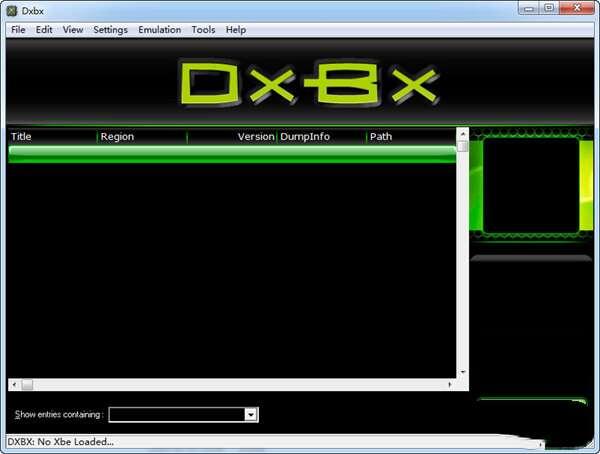This screenshot has height=454, width=600.
Task: Click the vertical scrollbar thumb
Action: 463,146
